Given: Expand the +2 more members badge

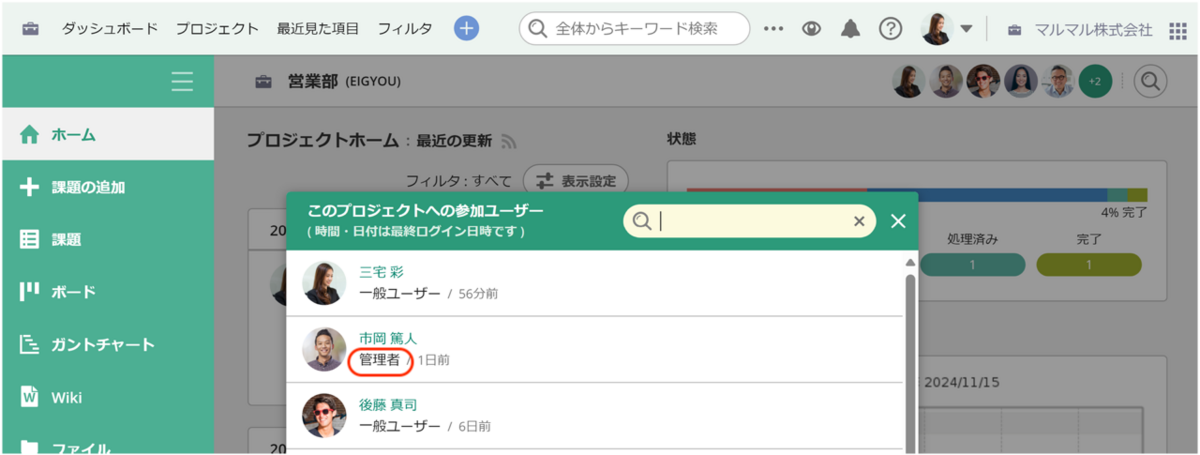Looking at the screenshot, I should [x=1094, y=81].
